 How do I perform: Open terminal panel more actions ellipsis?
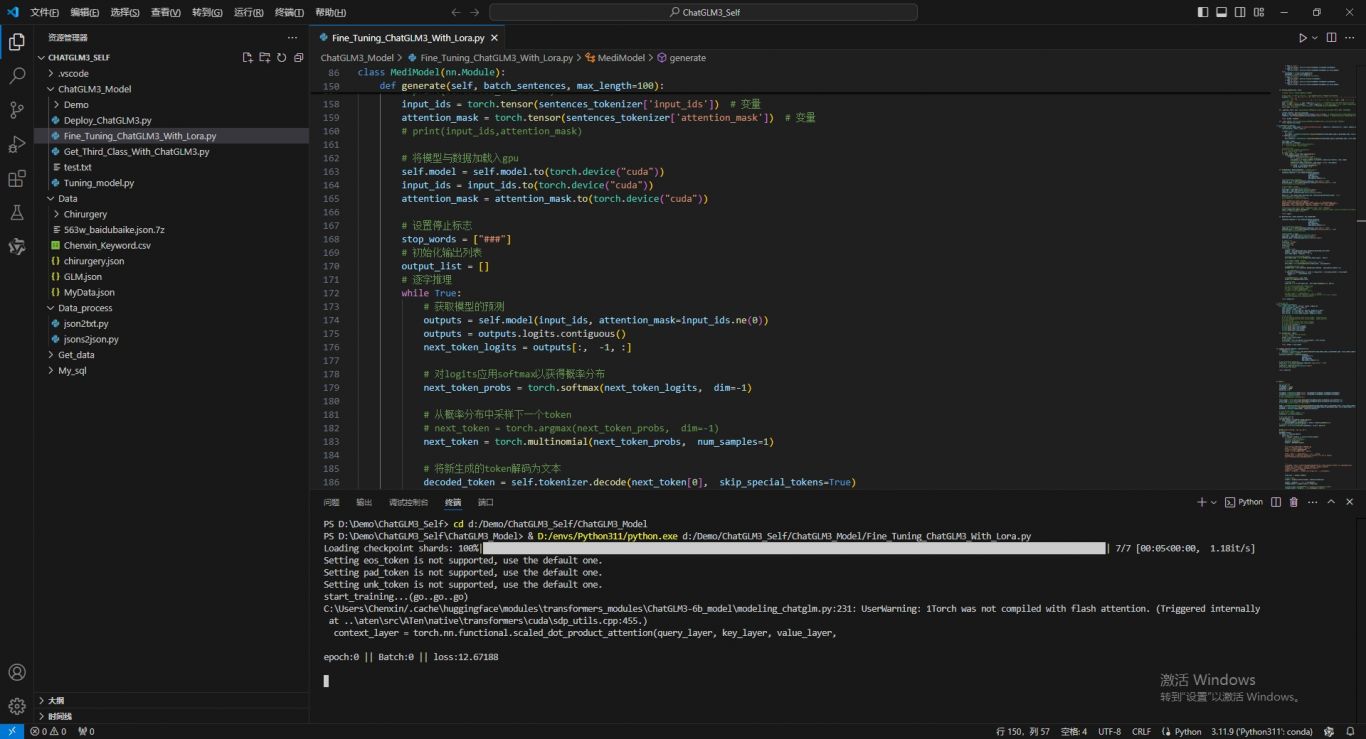(1312, 502)
